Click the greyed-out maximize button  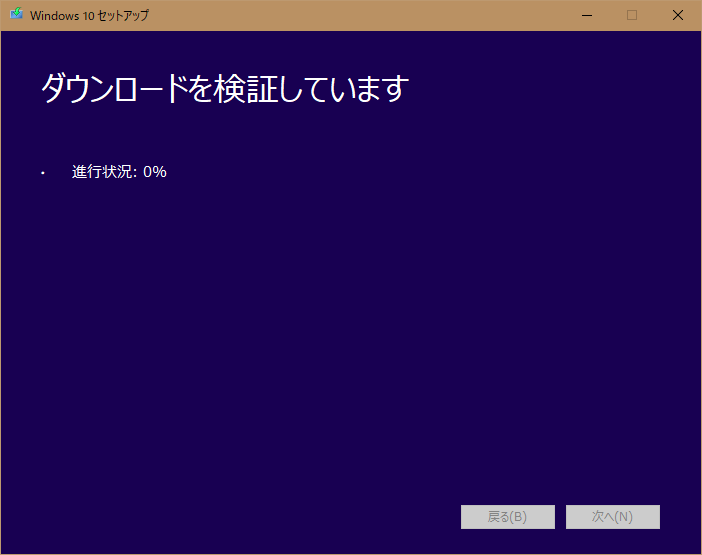point(632,15)
